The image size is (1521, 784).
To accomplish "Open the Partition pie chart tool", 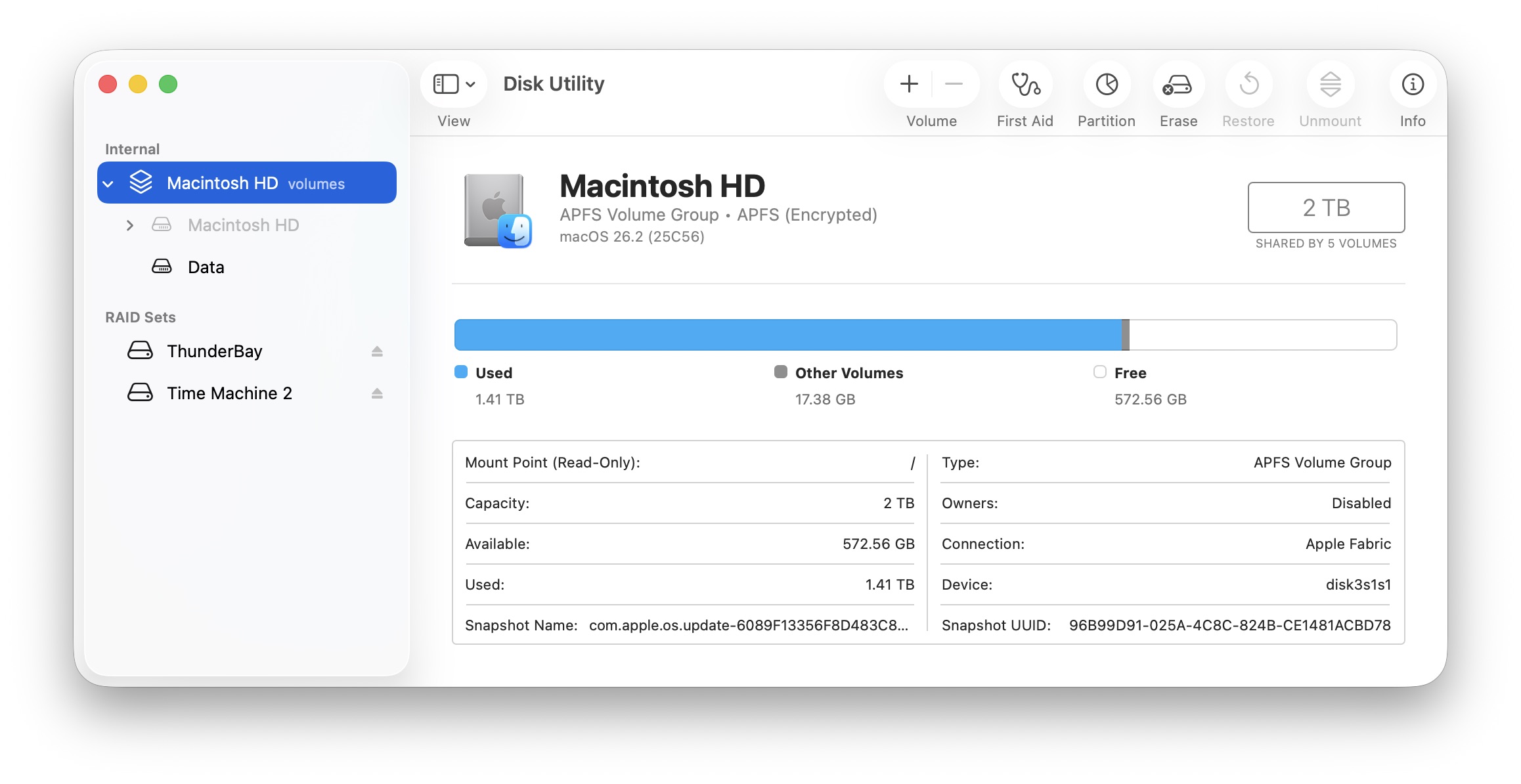I will (x=1107, y=84).
